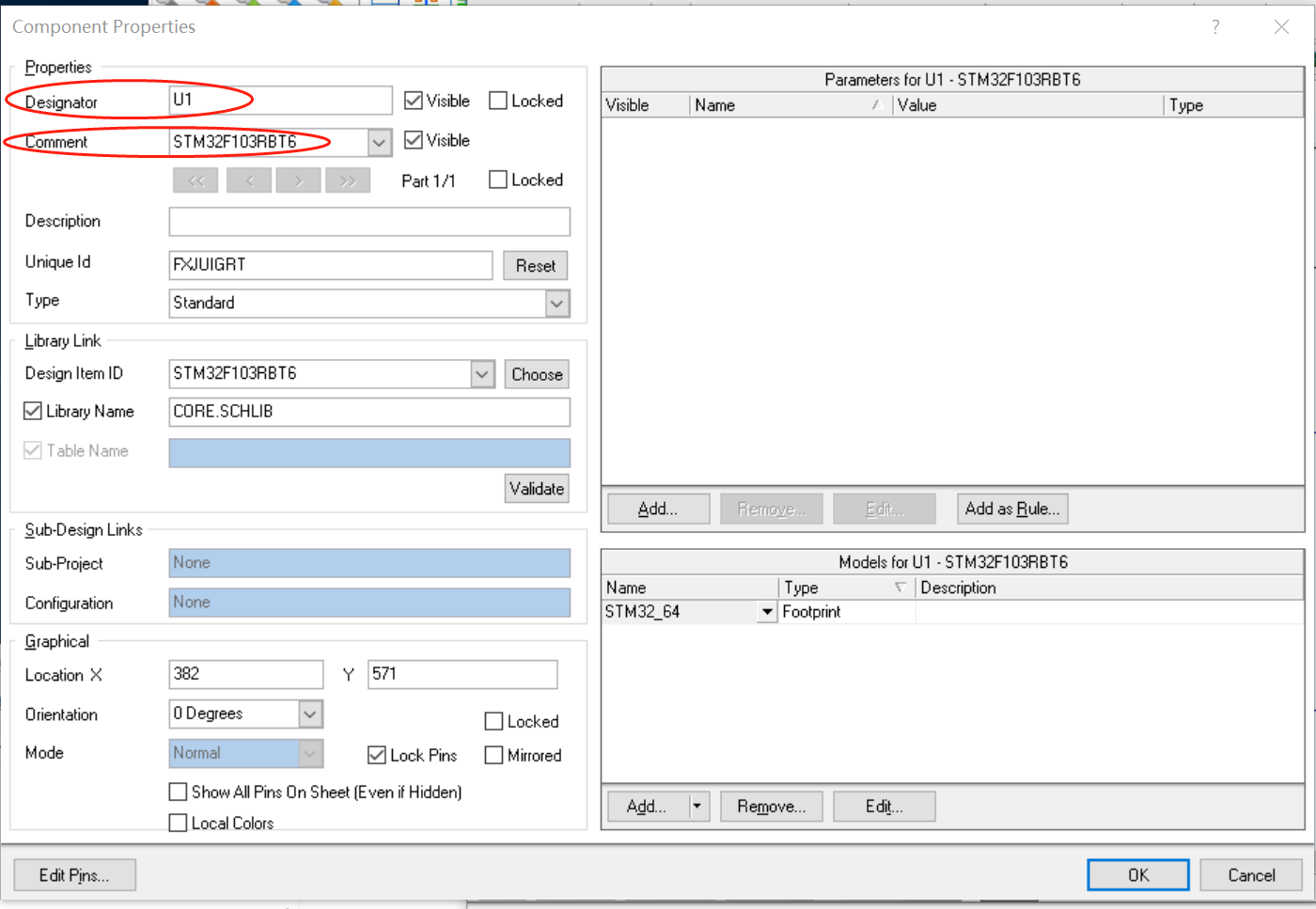The height and width of the screenshot is (909, 1316).
Task: Enable Show All Pins On Sheet
Action: 178,791
